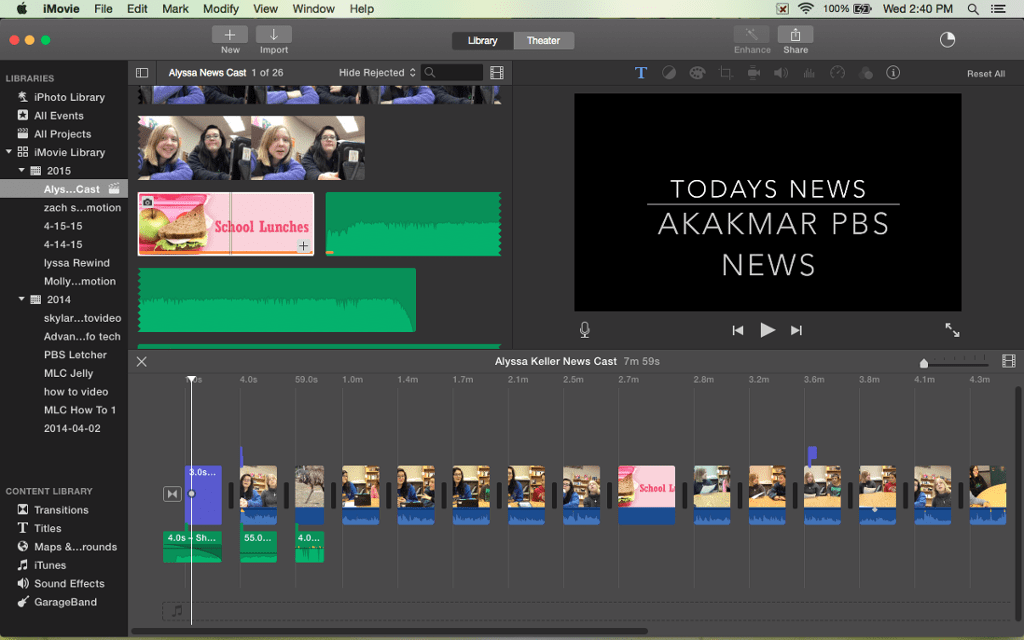Switch to Theater view

tap(543, 40)
